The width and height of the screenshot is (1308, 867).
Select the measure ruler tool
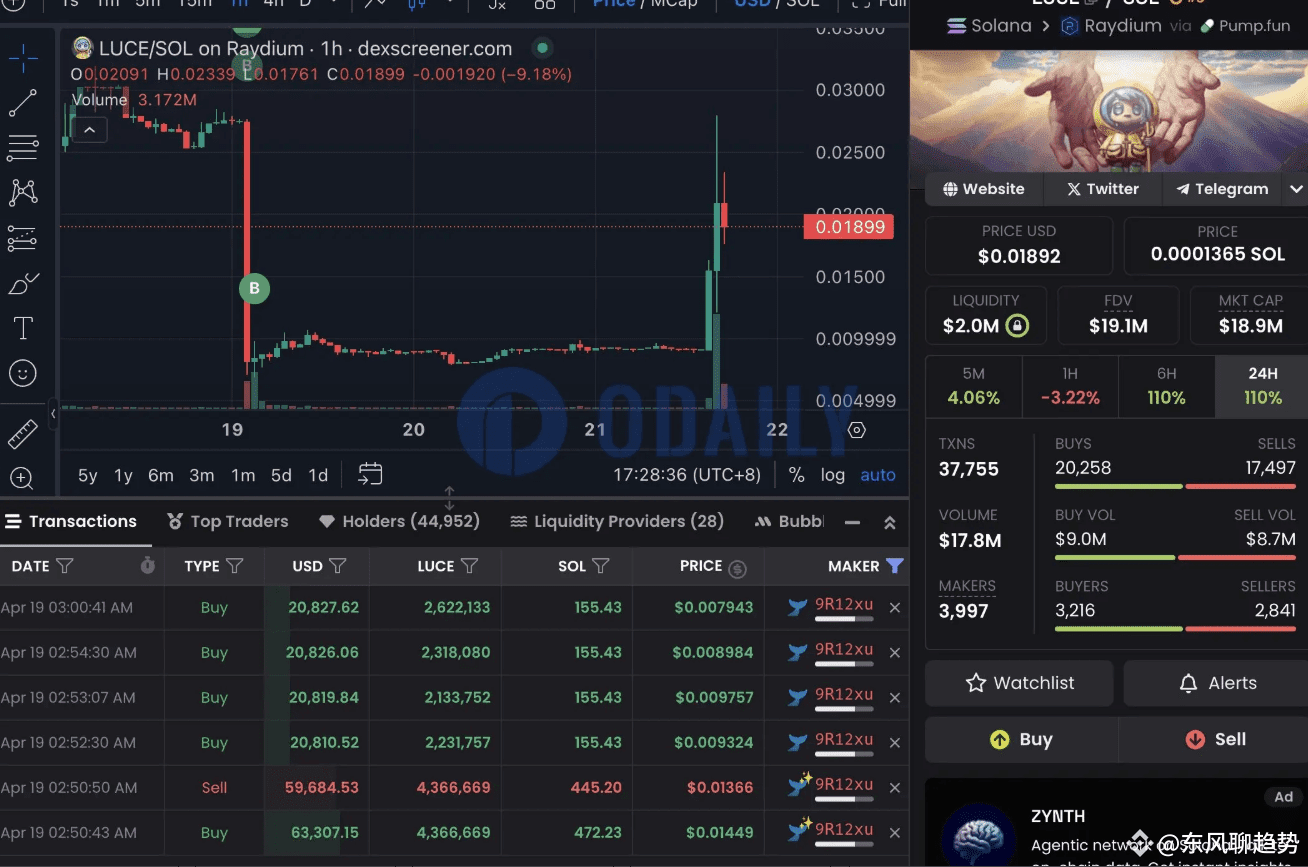tap(24, 432)
